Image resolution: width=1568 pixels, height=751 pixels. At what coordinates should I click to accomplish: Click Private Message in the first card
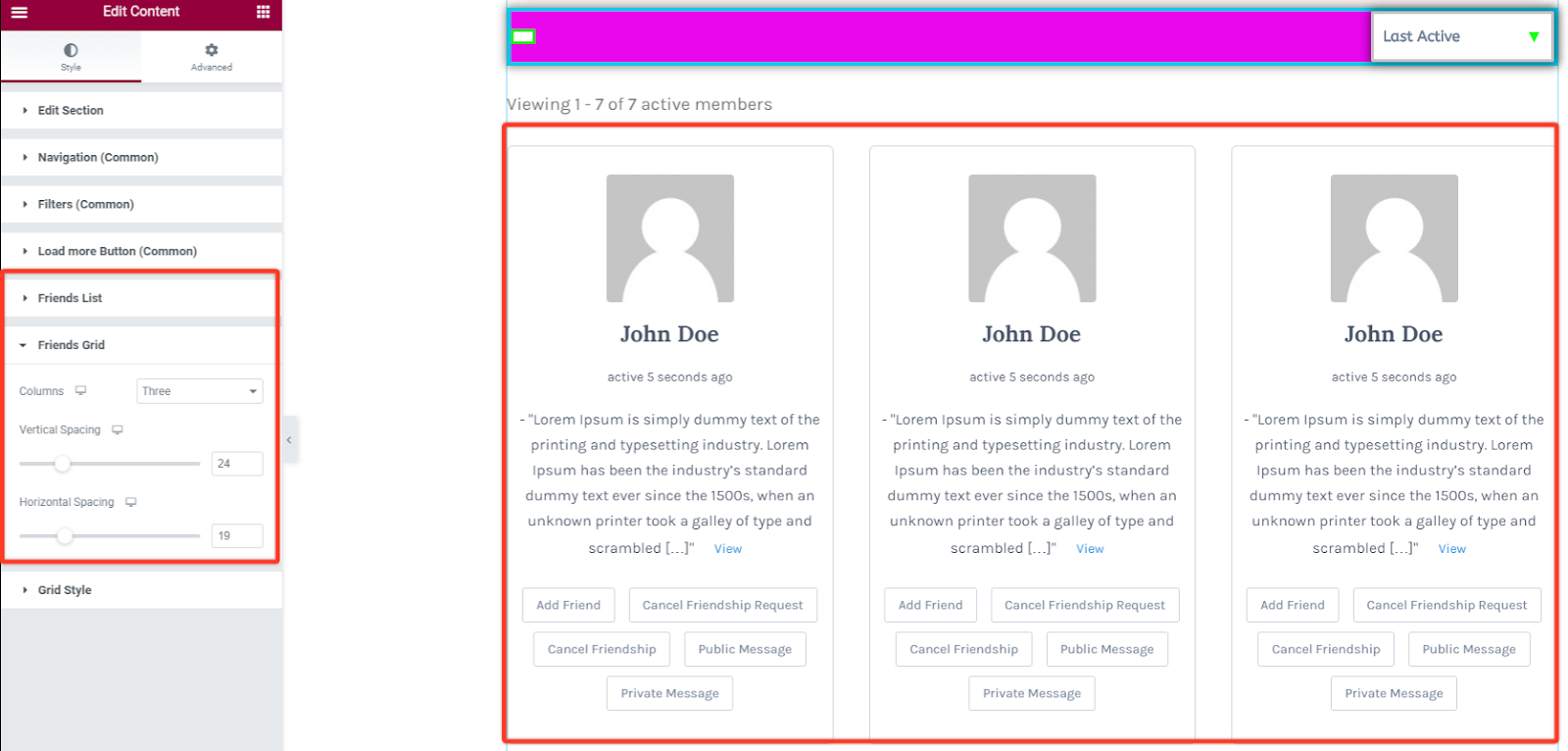click(669, 693)
